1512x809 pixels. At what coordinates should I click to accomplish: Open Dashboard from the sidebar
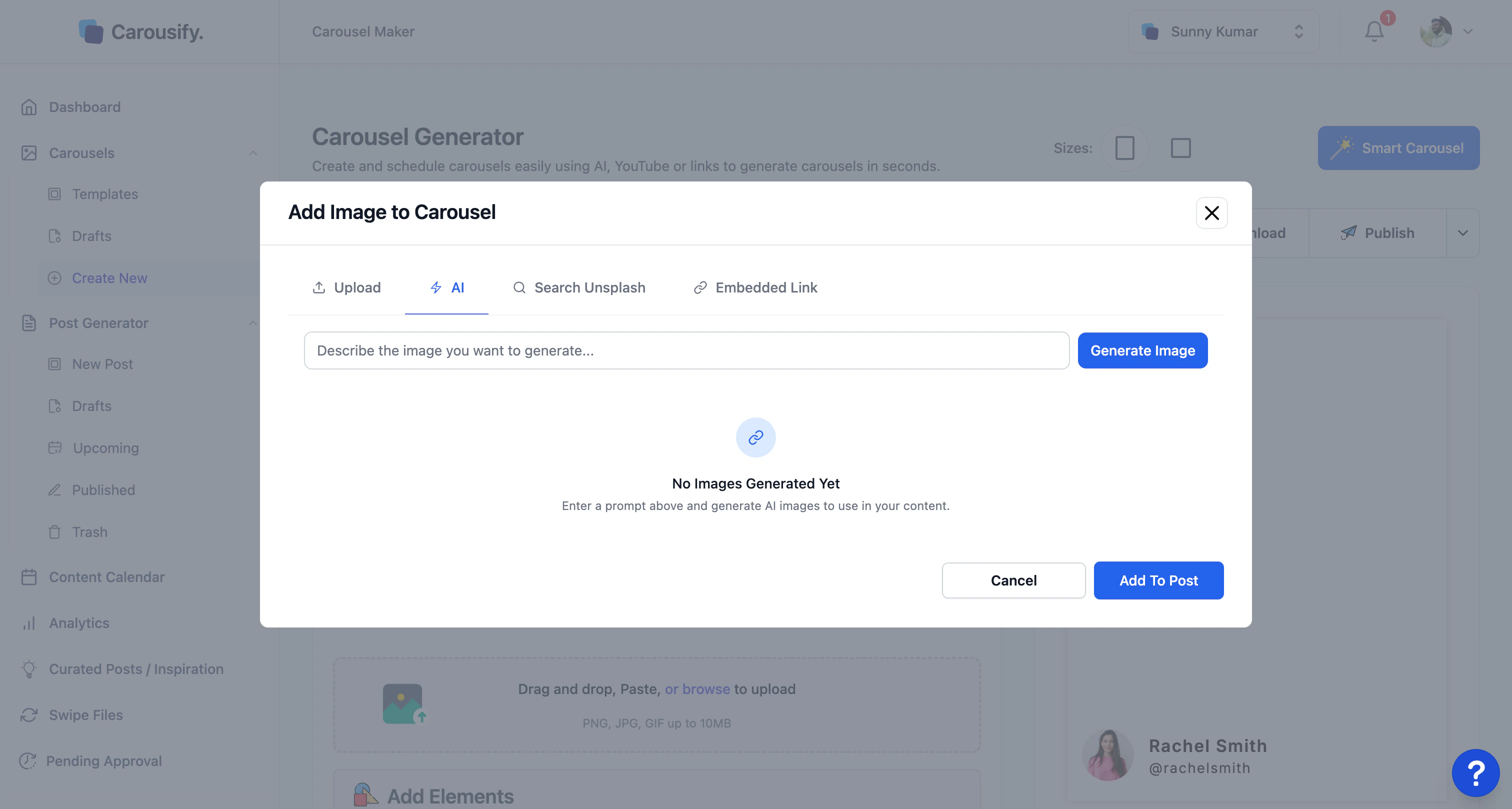[84, 107]
